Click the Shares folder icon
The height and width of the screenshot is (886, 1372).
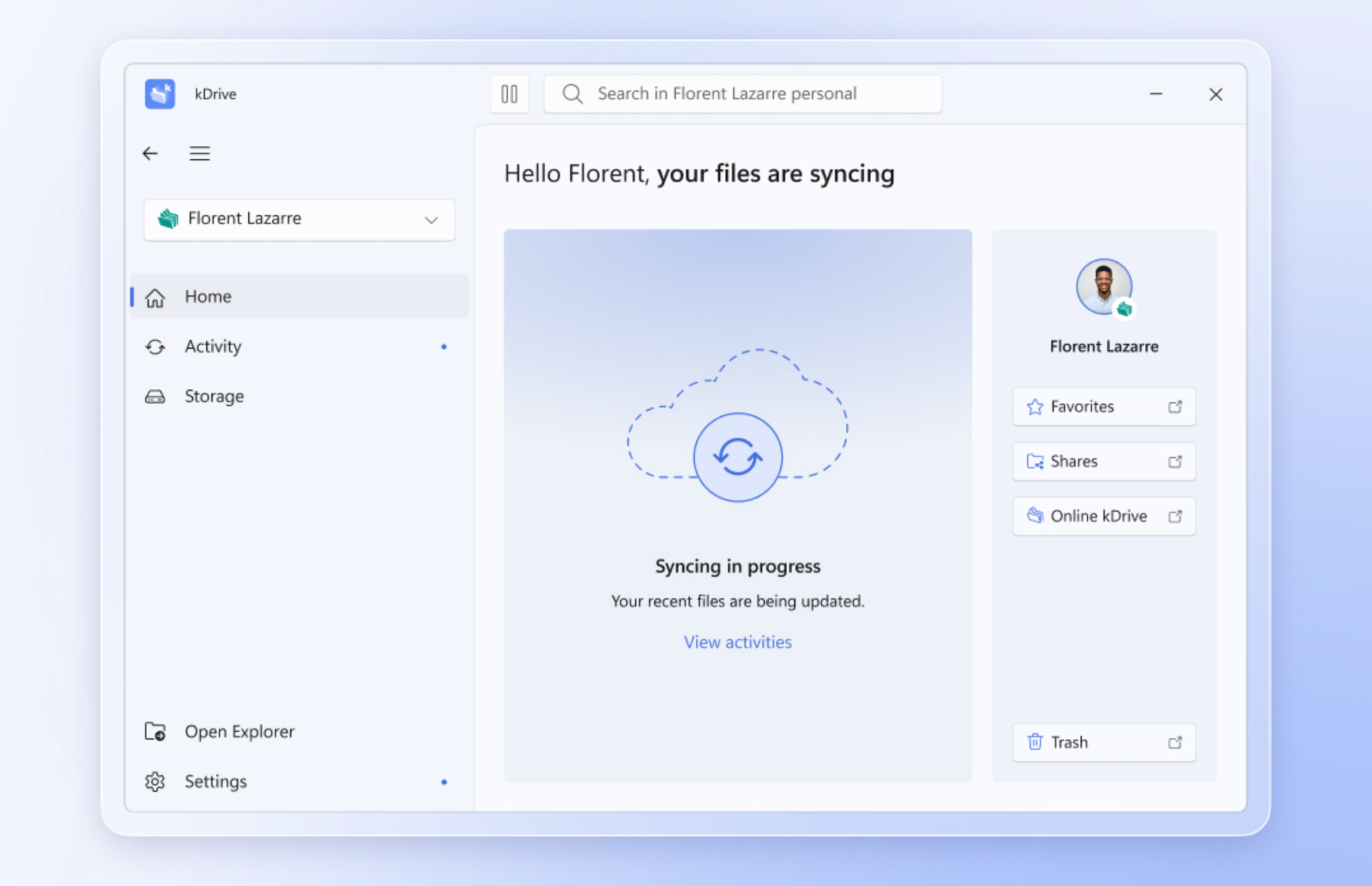1035,461
